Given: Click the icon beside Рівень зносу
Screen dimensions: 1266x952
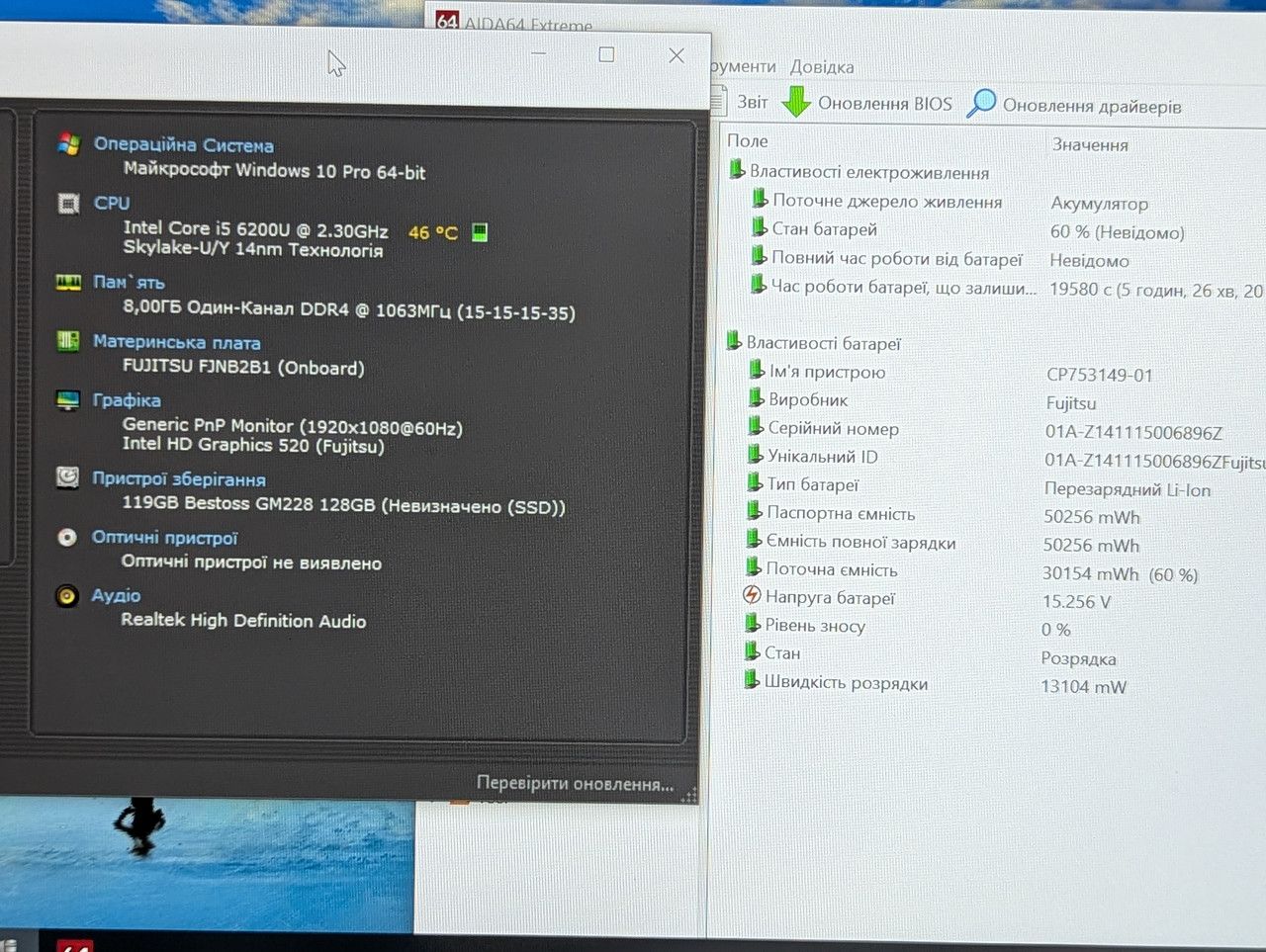Looking at the screenshot, I should (754, 624).
